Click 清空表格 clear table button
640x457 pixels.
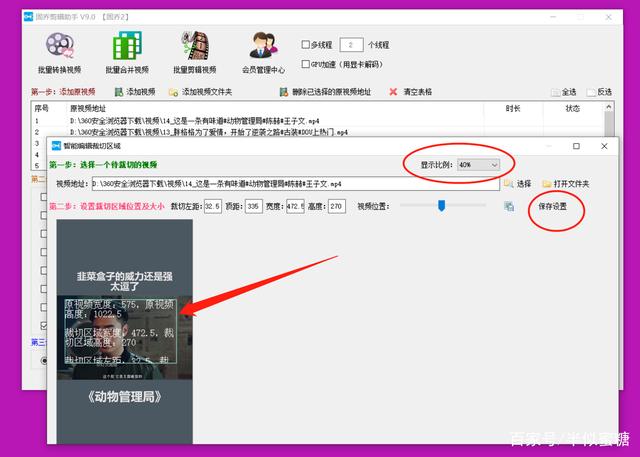411,92
